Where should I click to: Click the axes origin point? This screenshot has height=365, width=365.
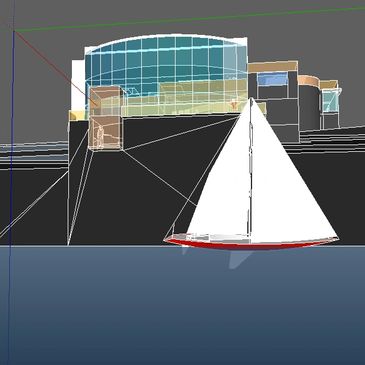(14, 31)
